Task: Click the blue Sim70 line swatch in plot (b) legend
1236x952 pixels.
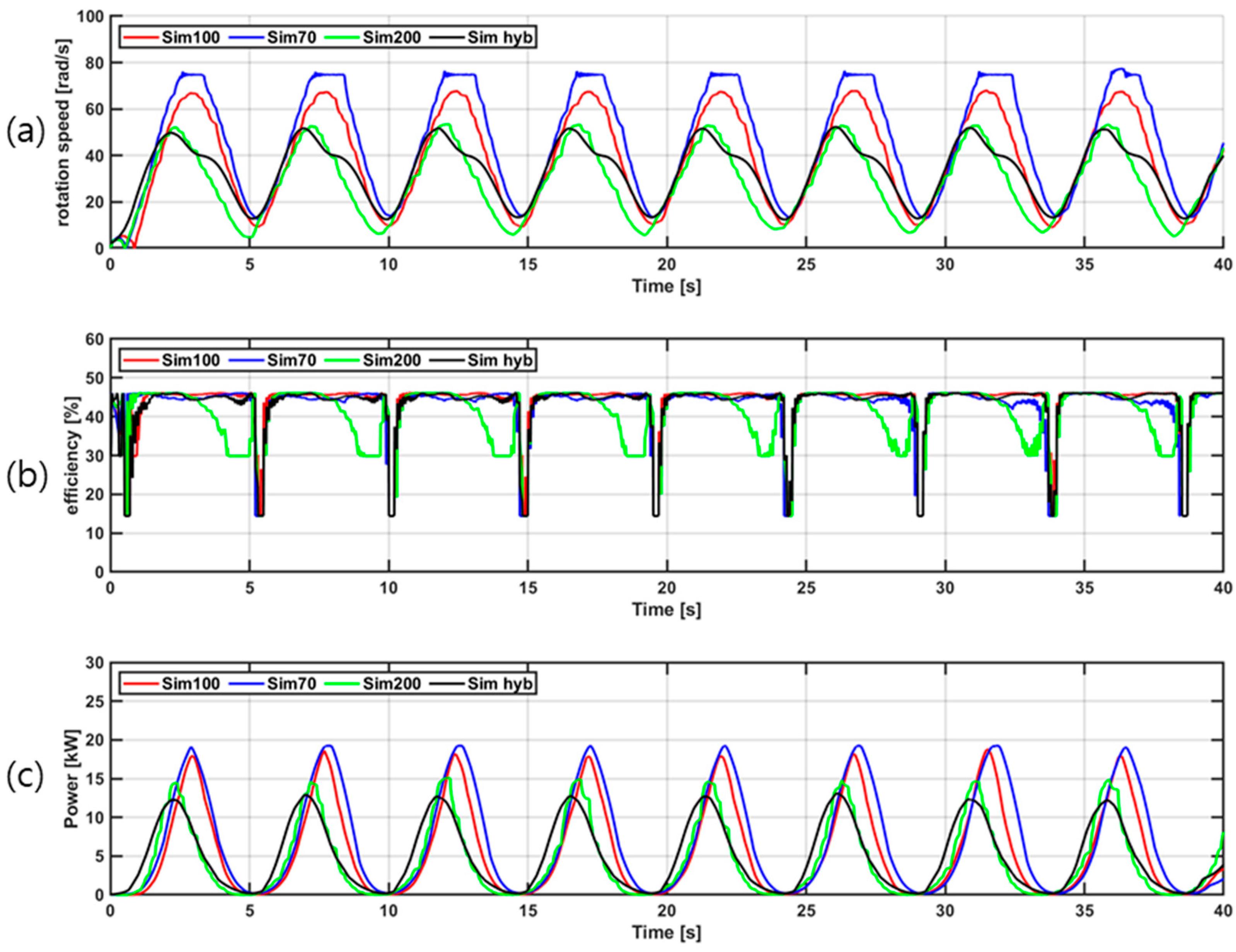Action: click(x=246, y=360)
